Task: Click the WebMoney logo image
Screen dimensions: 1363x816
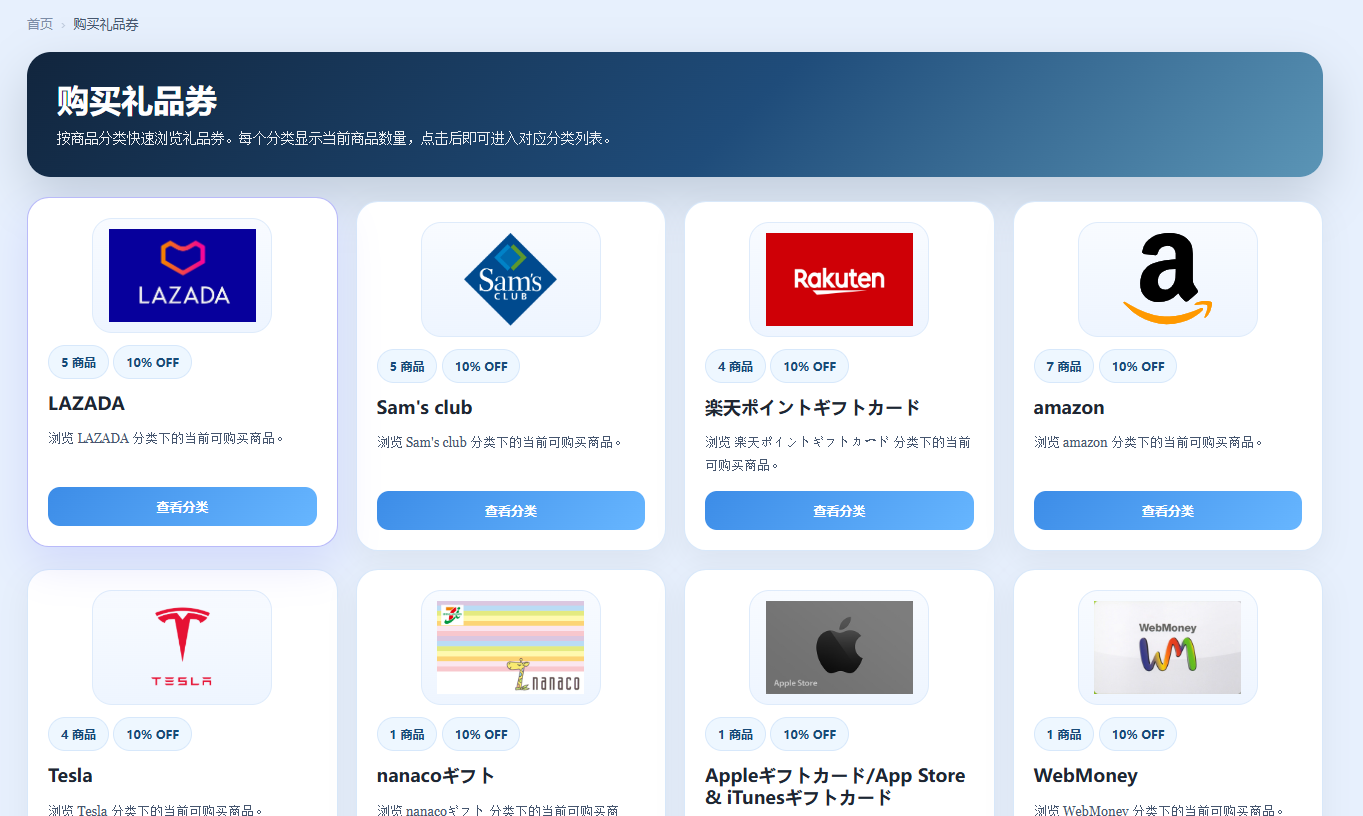Action: (1166, 646)
